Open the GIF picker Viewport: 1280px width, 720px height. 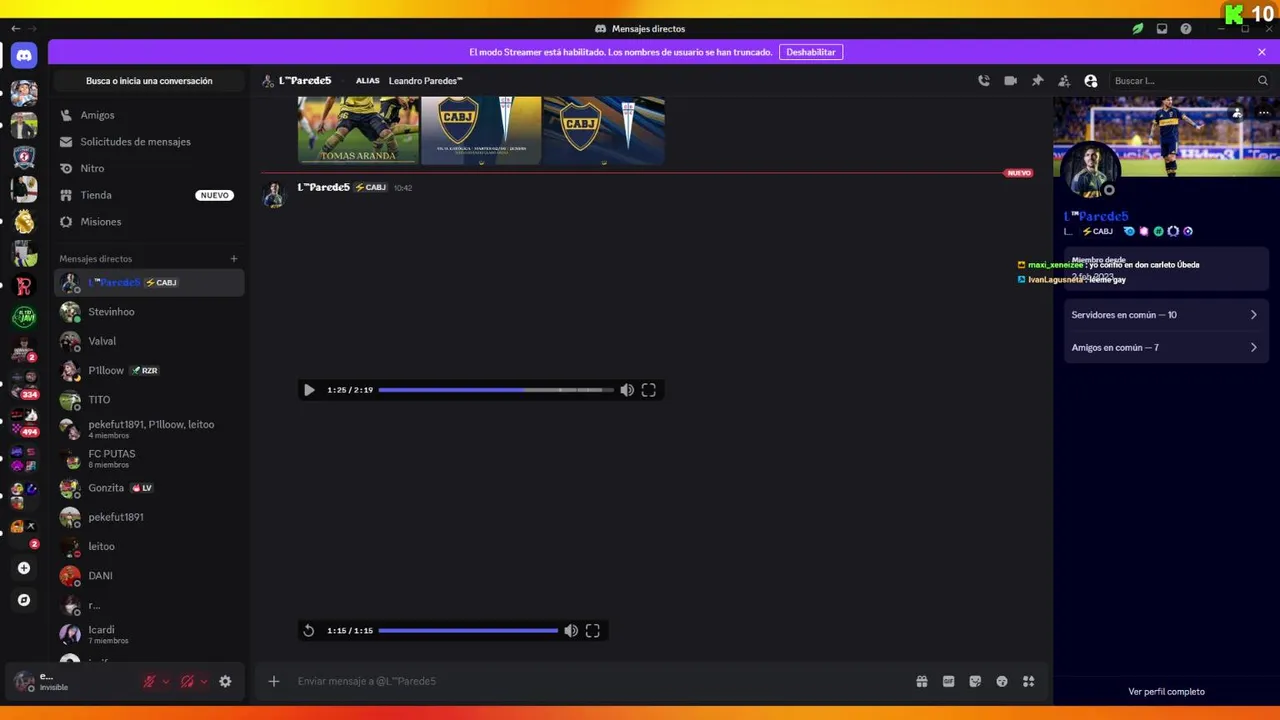click(x=948, y=681)
